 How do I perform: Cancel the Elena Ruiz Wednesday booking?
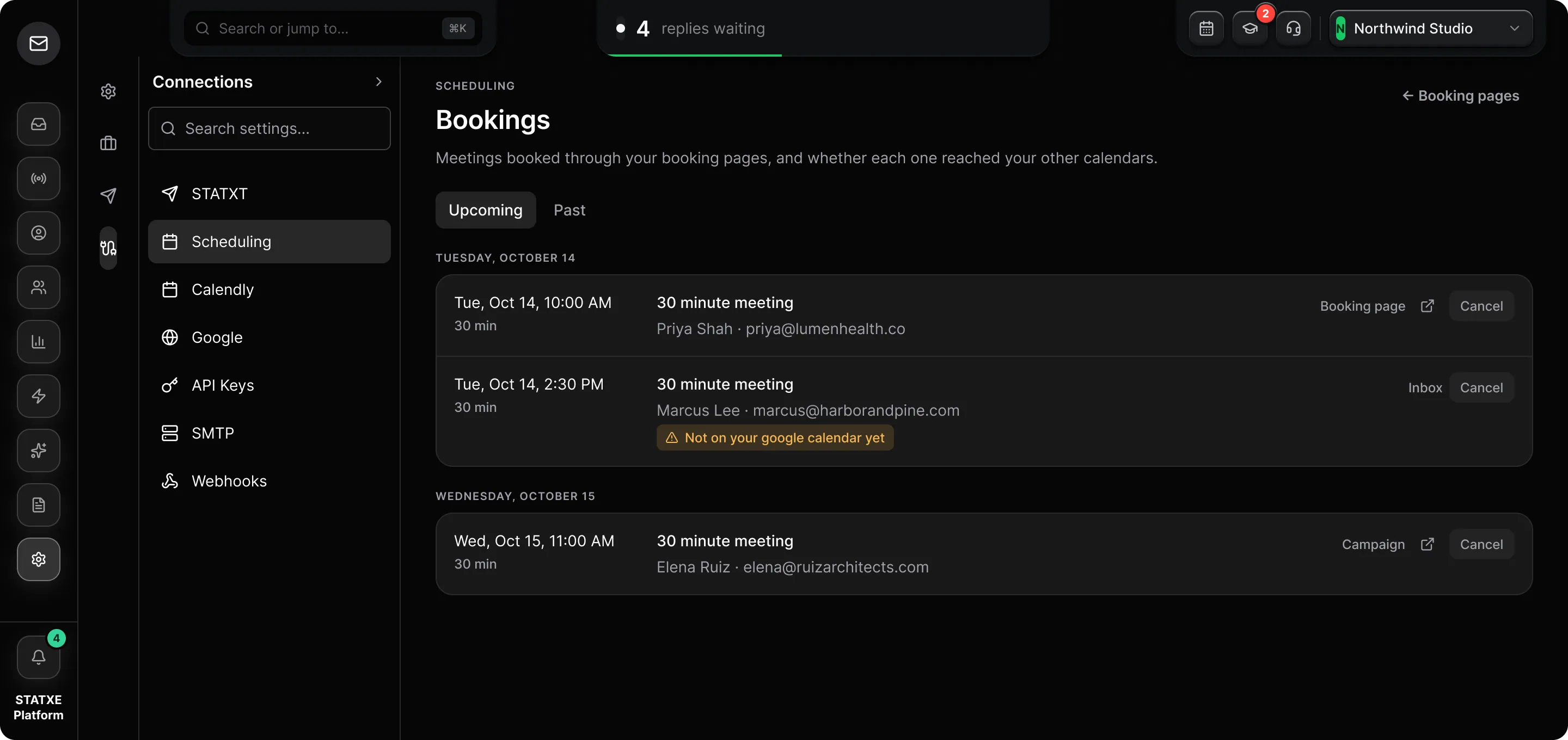coord(1481,545)
